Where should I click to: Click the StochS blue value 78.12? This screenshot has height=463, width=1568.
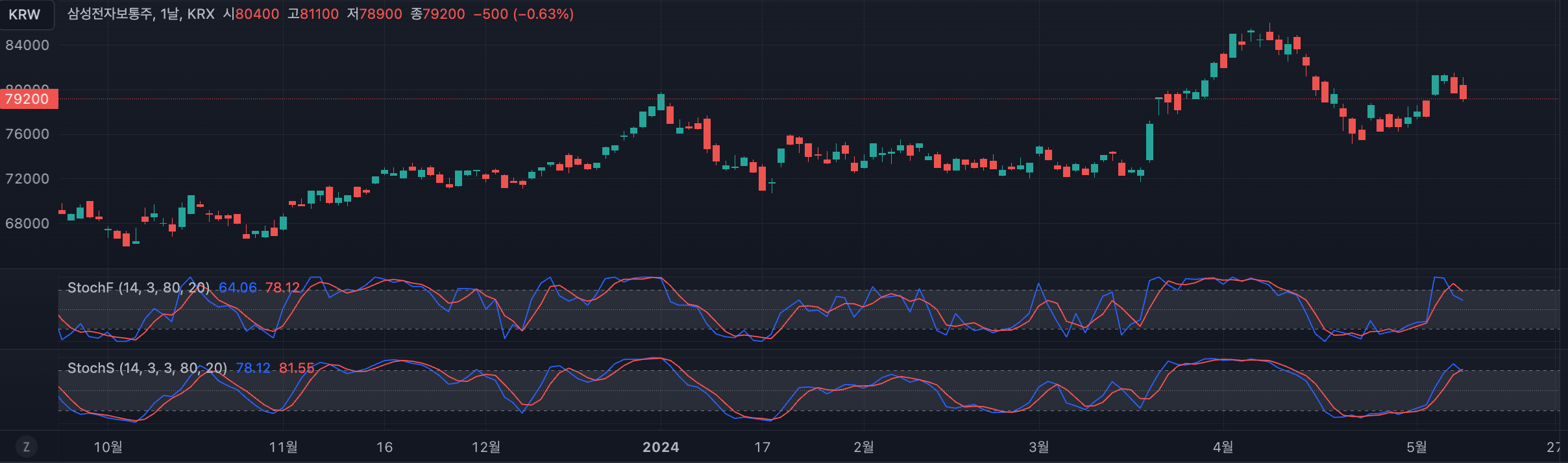tap(252, 368)
